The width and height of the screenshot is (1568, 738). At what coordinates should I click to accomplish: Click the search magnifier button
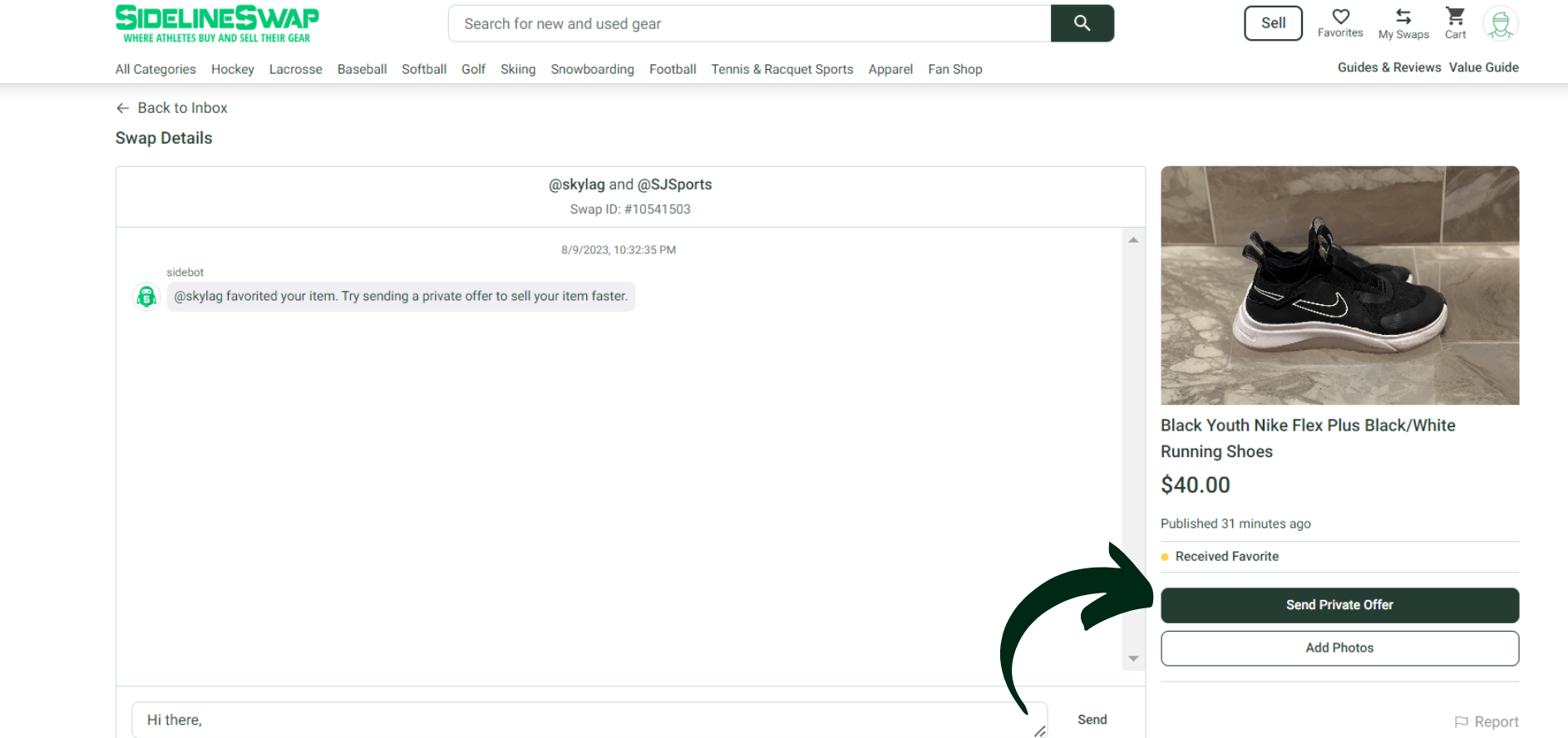1082,23
